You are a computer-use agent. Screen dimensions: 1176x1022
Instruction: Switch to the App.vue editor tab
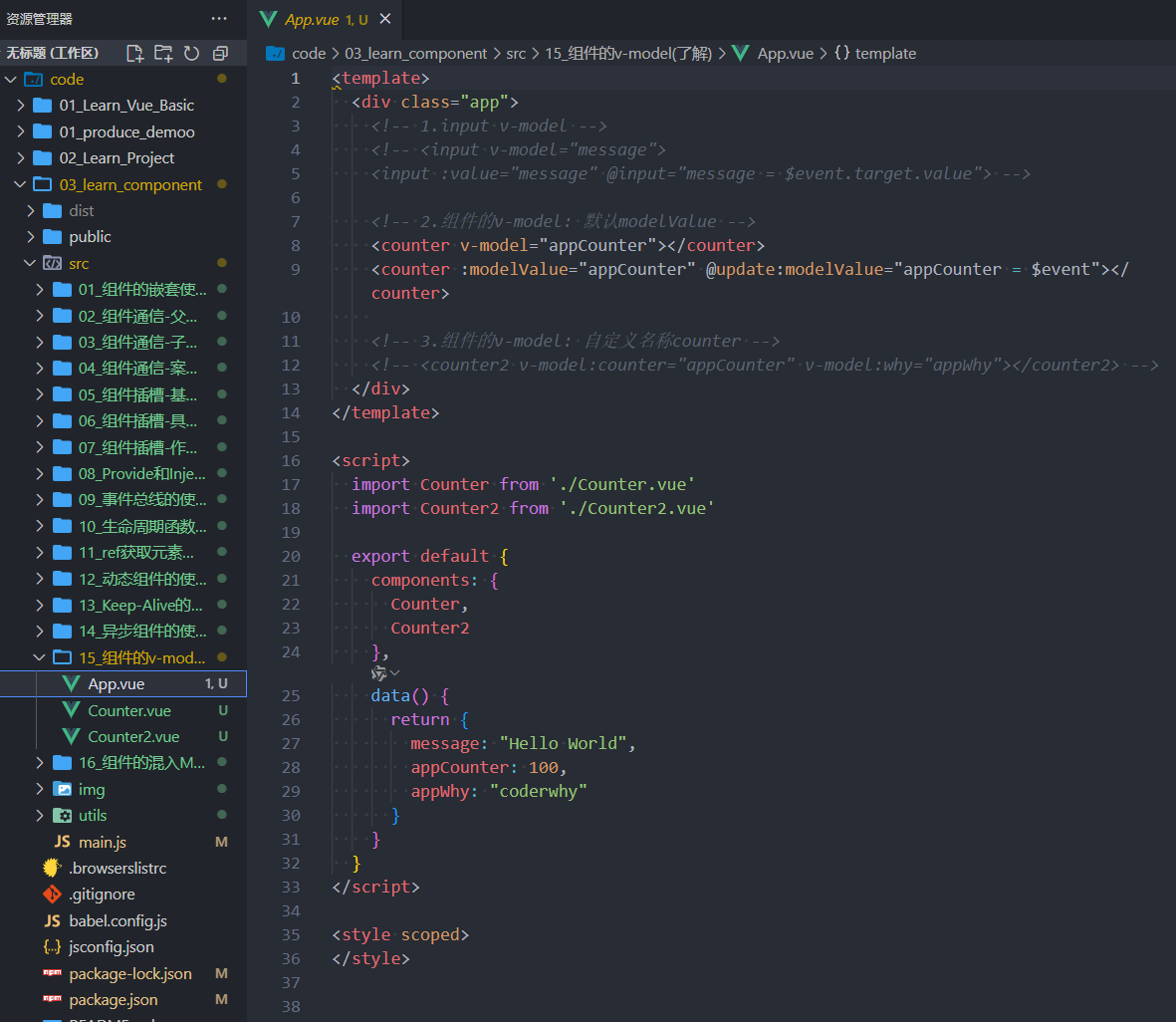click(x=326, y=20)
